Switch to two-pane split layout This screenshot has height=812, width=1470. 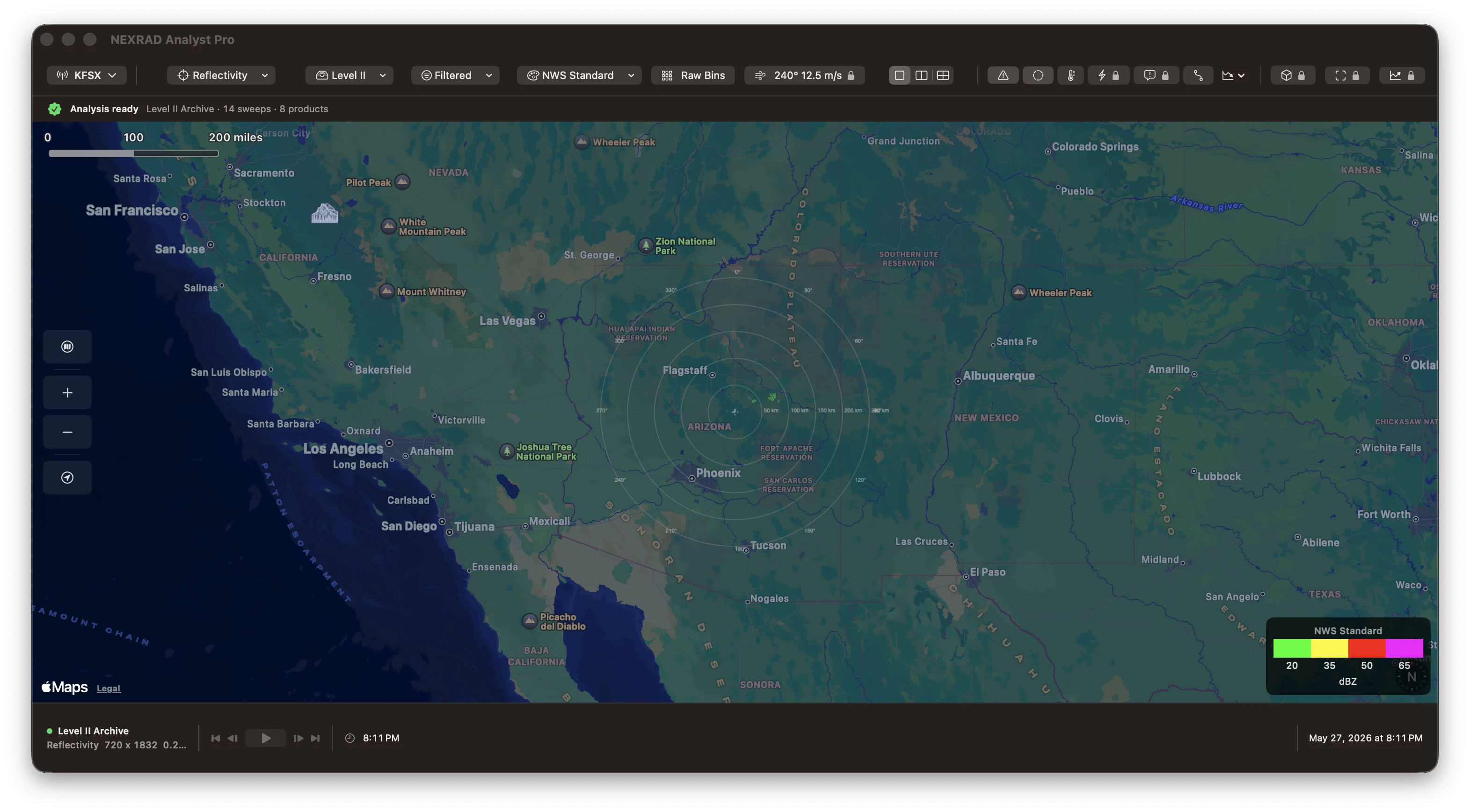[x=921, y=75]
